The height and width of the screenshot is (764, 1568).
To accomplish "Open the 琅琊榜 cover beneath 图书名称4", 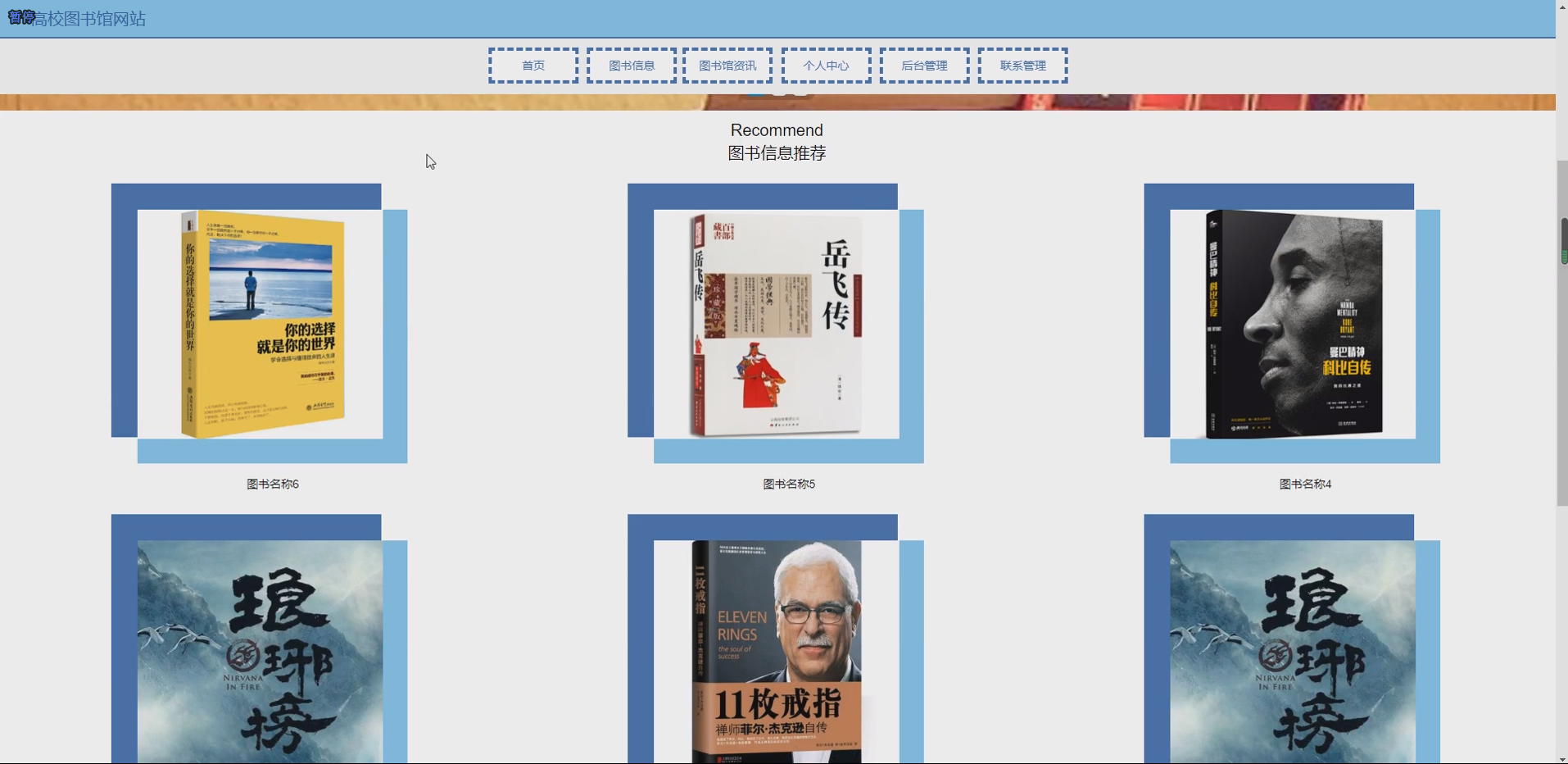I will pyautogui.click(x=1293, y=652).
